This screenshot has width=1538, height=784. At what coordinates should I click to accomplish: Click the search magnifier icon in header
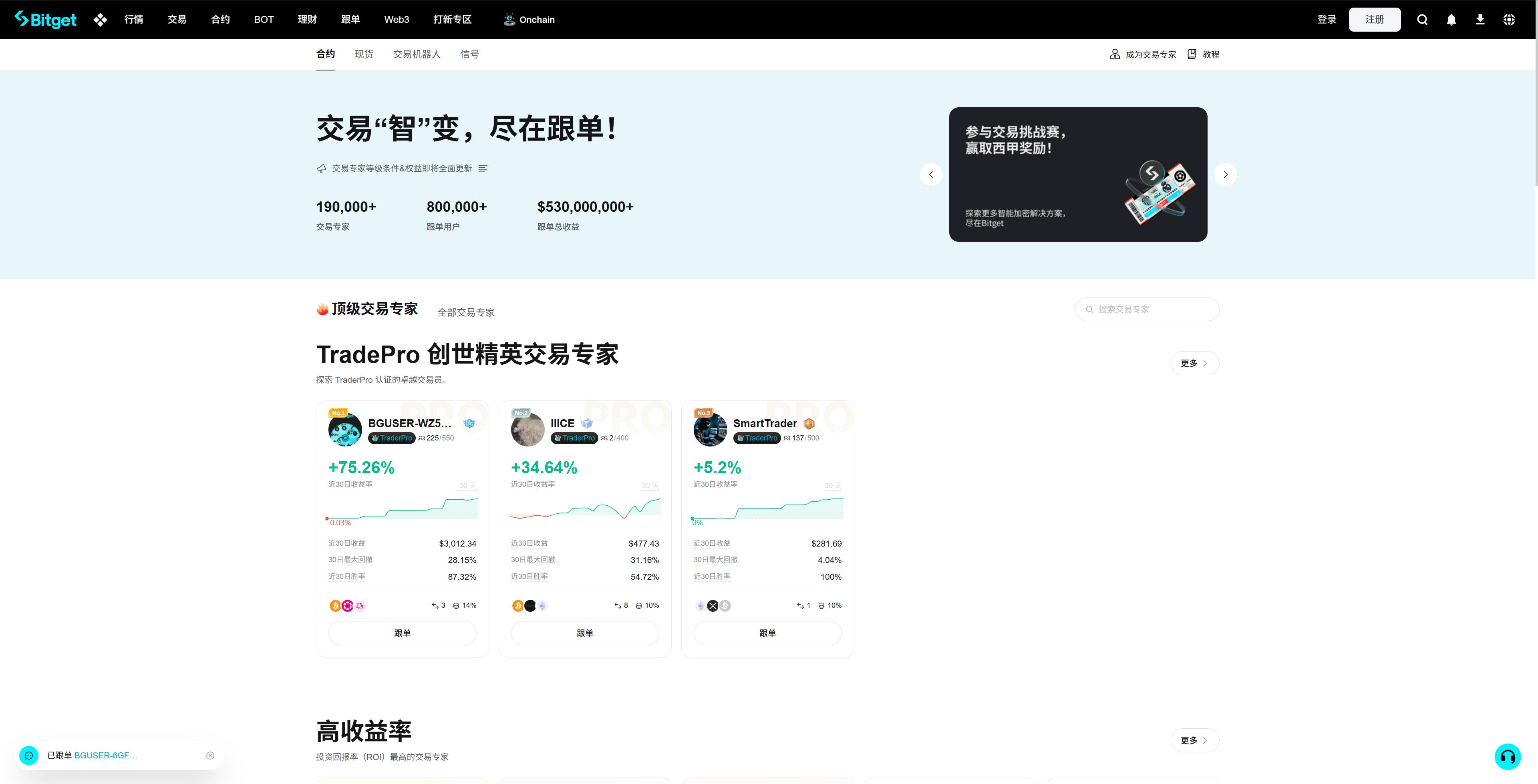pyautogui.click(x=1422, y=20)
